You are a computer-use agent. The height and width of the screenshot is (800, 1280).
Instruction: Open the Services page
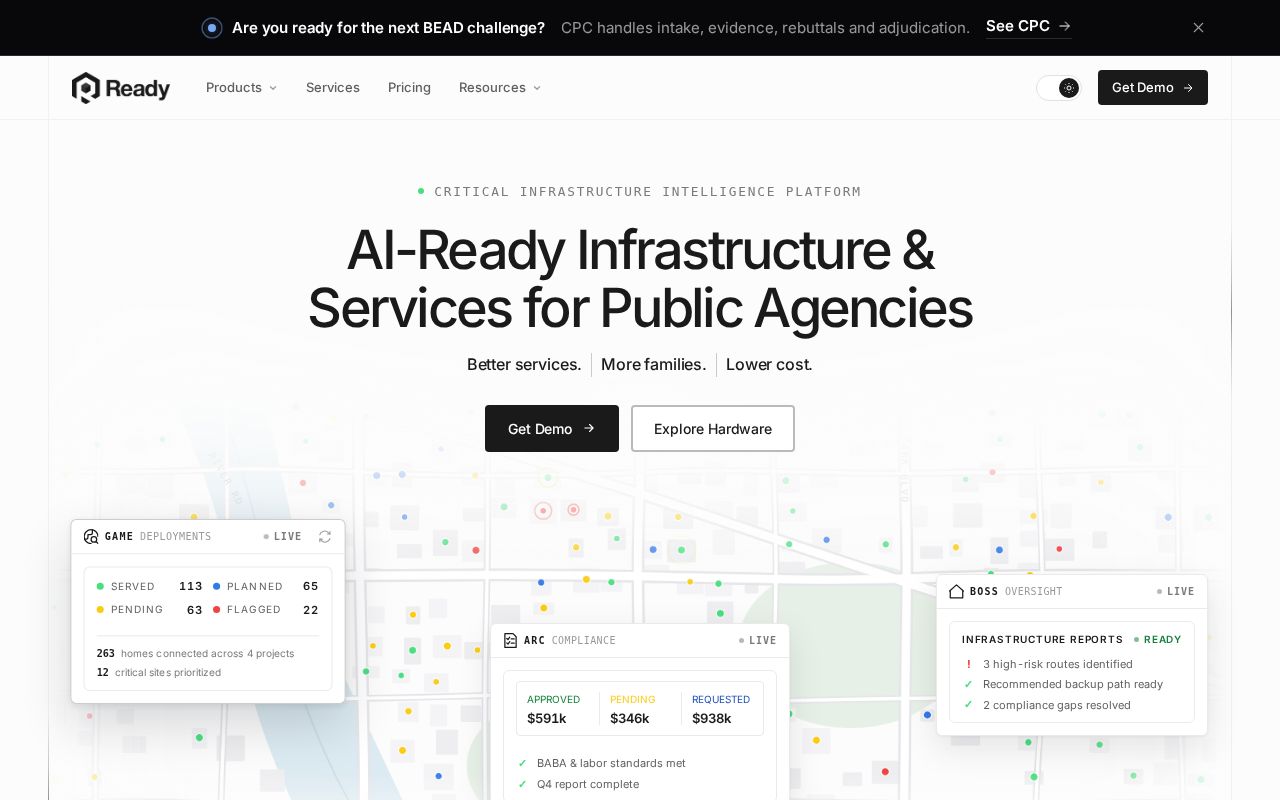click(333, 88)
